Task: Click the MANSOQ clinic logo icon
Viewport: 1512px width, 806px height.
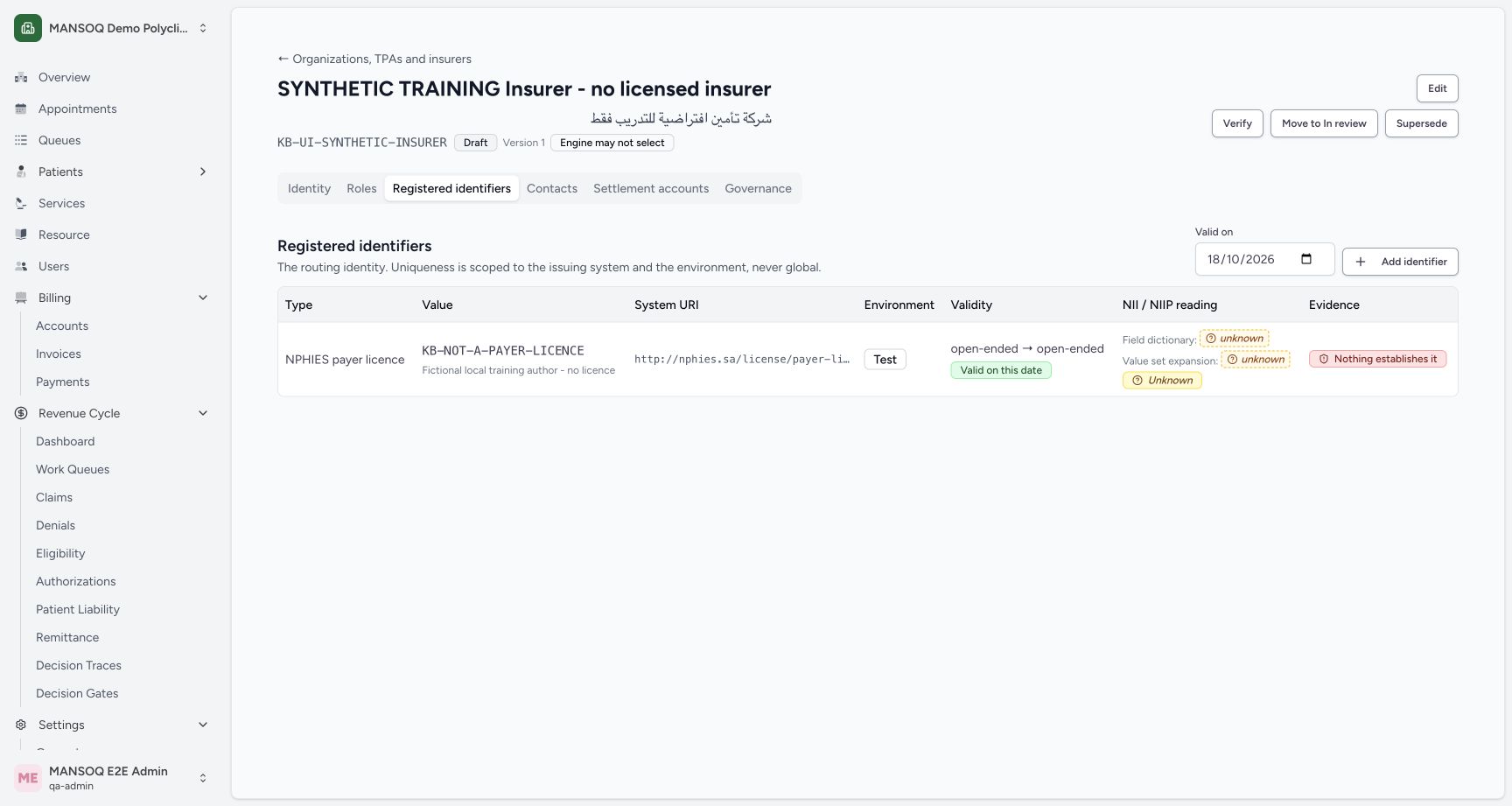Action: [x=28, y=28]
